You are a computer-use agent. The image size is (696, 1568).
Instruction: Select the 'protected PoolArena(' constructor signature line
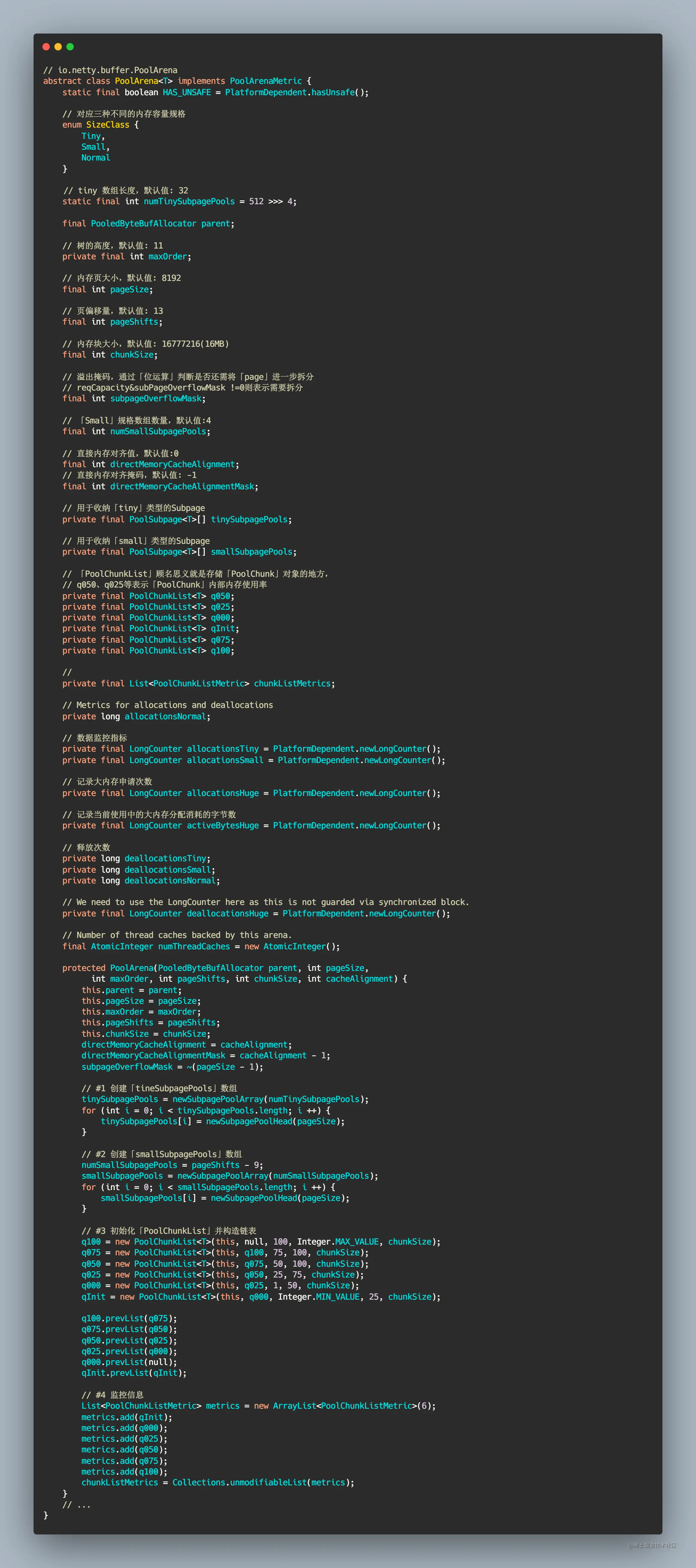click(x=216, y=968)
